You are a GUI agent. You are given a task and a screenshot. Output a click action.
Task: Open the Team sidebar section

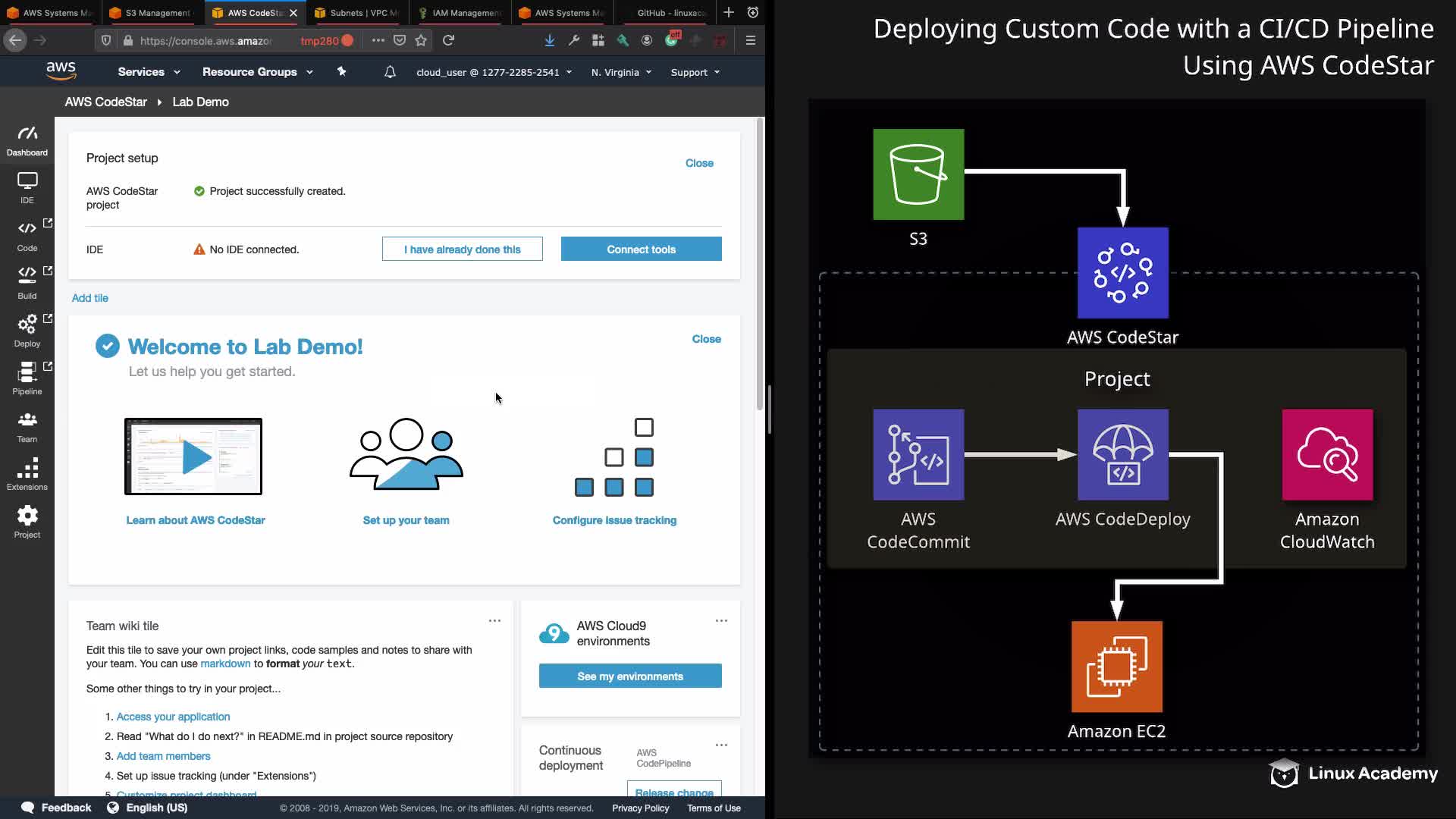tap(27, 427)
